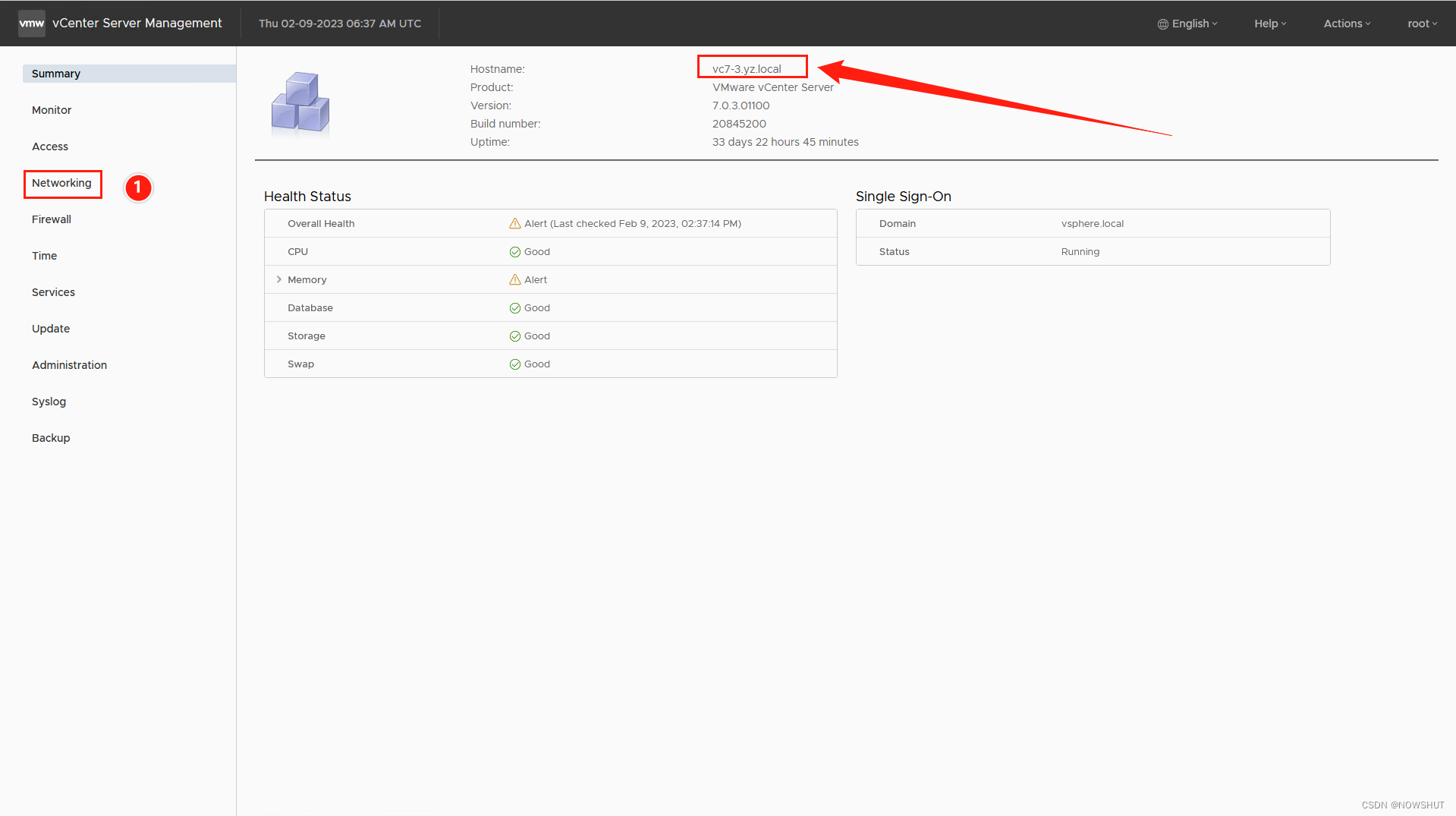Open the Backup page

[x=51, y=438]
